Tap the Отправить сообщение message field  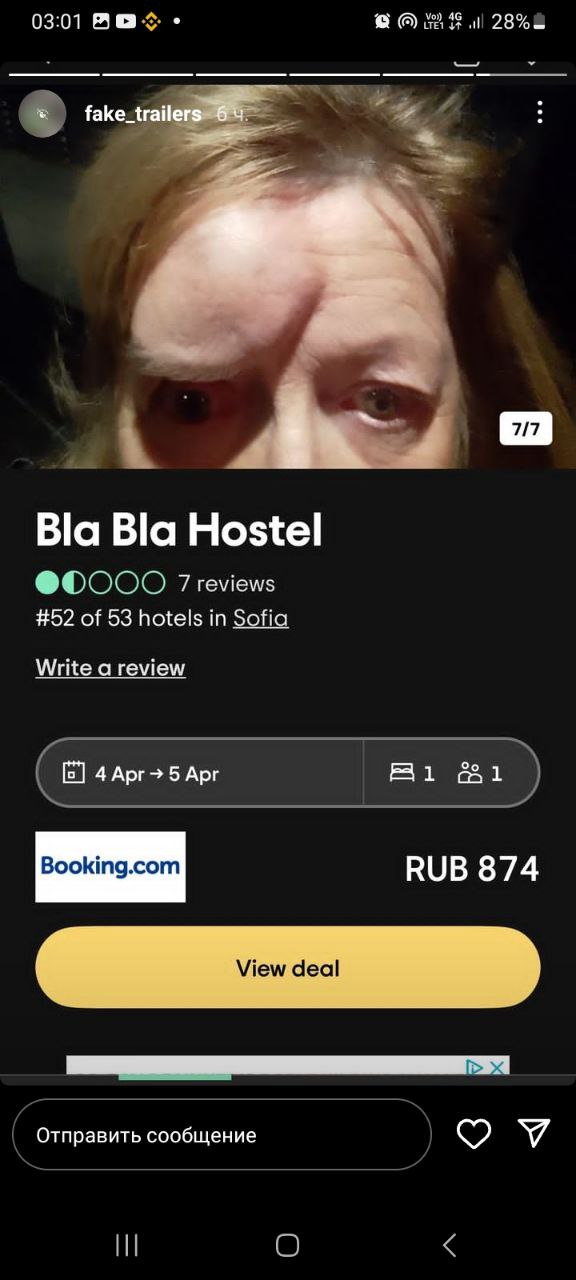pos(222,1134)
